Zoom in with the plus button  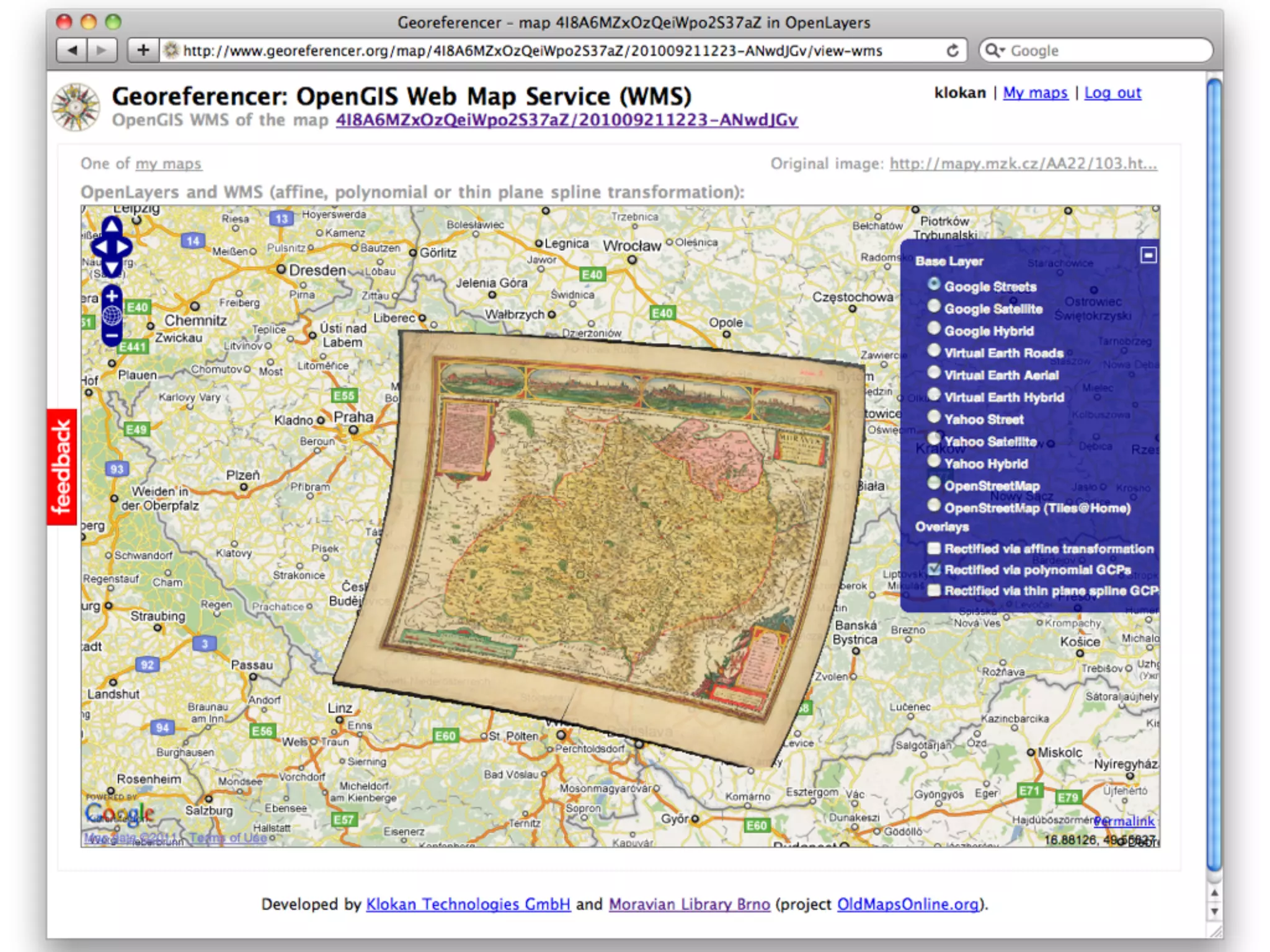click(x=112, y=296)
